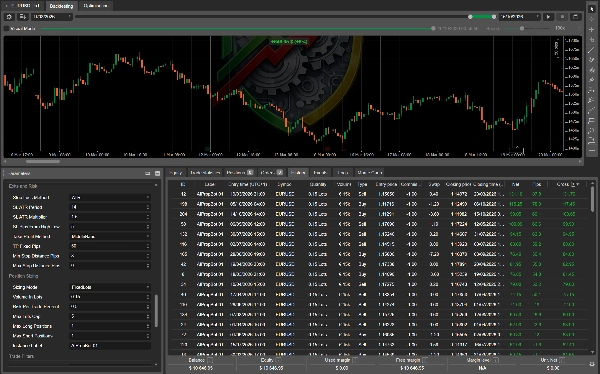Click the SL ATR Period stepper arrows
This screenshot has height=374, width=600.
click(x=148, y=207)
